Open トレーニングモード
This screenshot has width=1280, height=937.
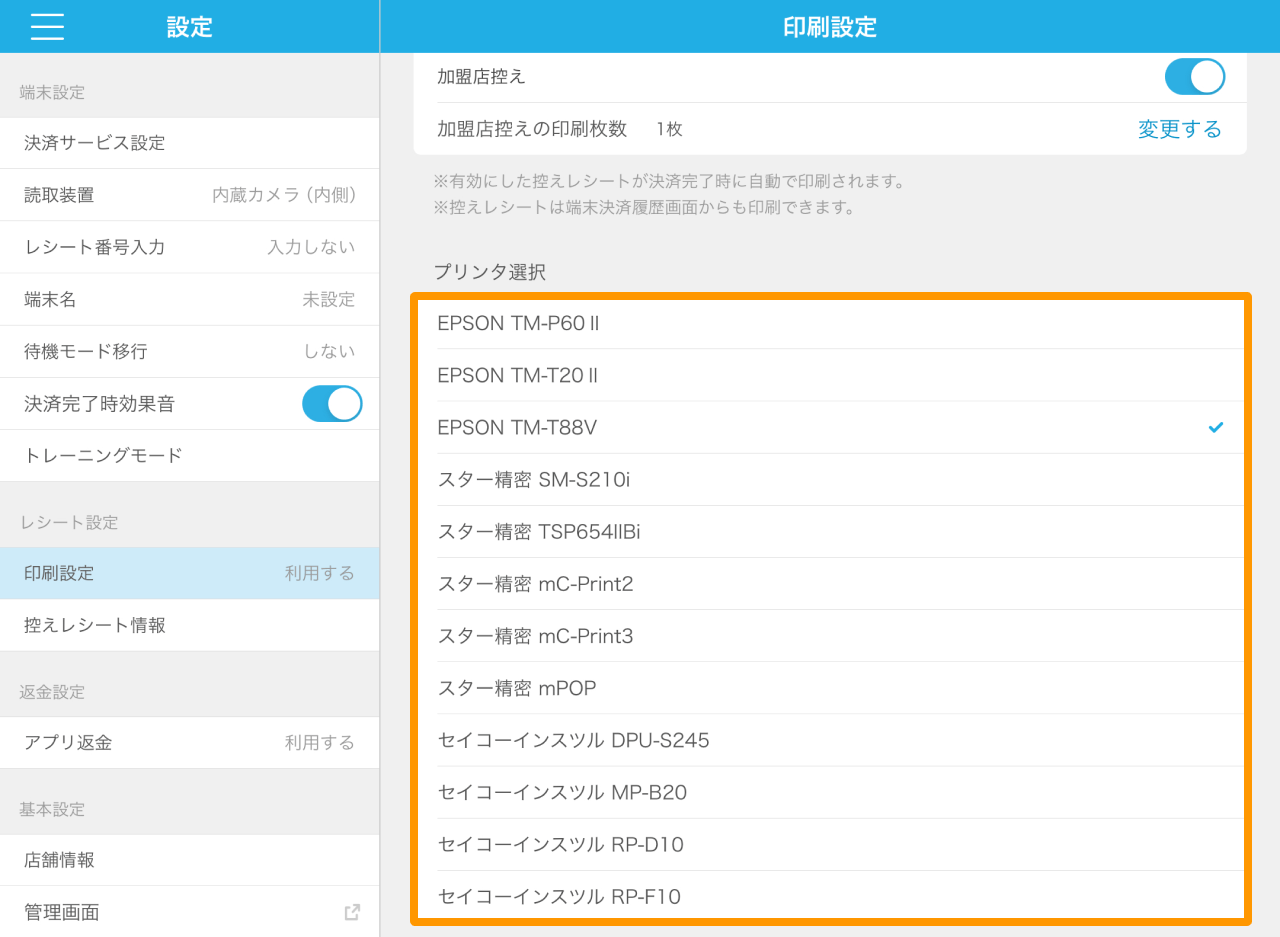(190, 456)
